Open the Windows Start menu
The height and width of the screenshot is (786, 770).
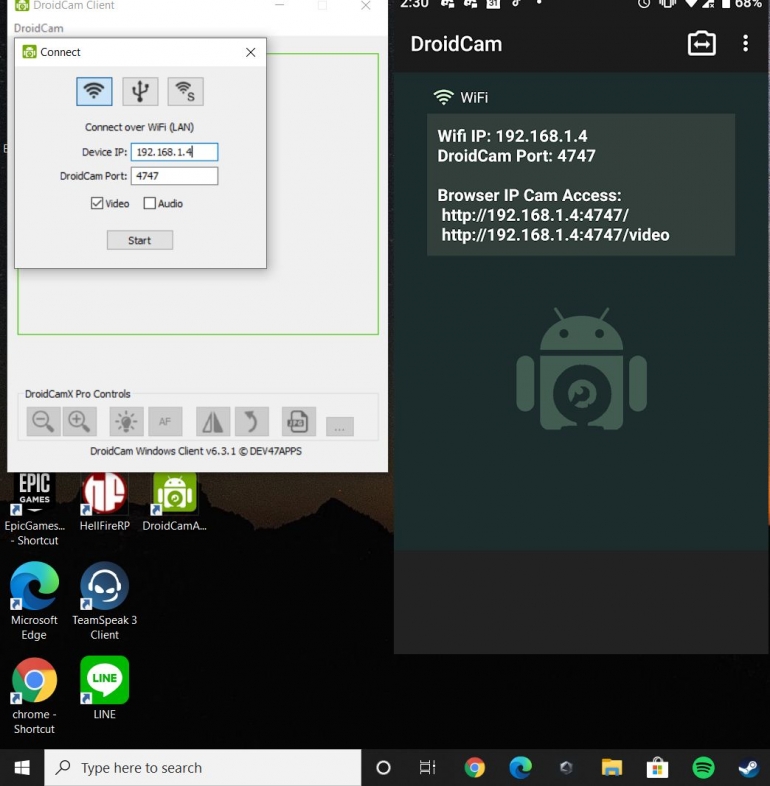tap(22, 767)
